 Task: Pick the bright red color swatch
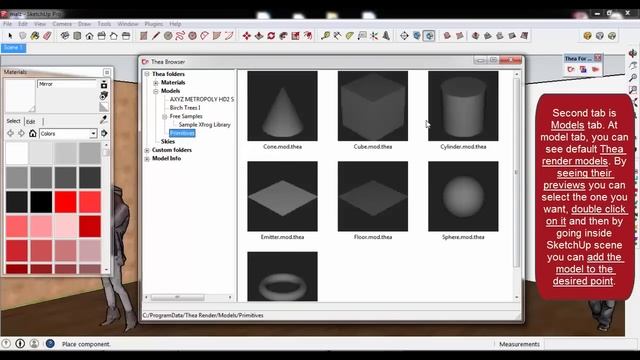click(x=66, y=202)
